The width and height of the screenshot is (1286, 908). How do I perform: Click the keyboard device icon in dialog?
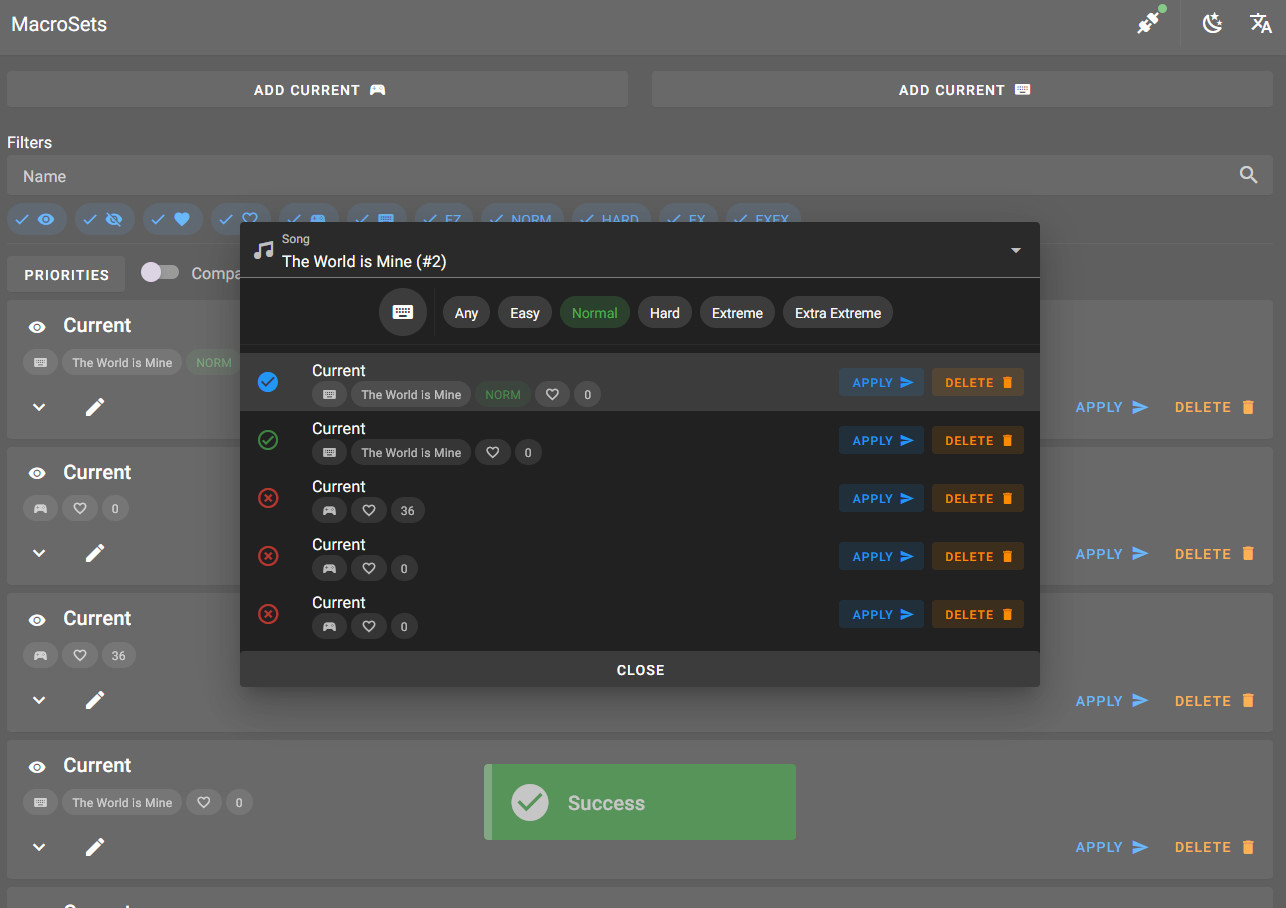(x=402, y=312)
